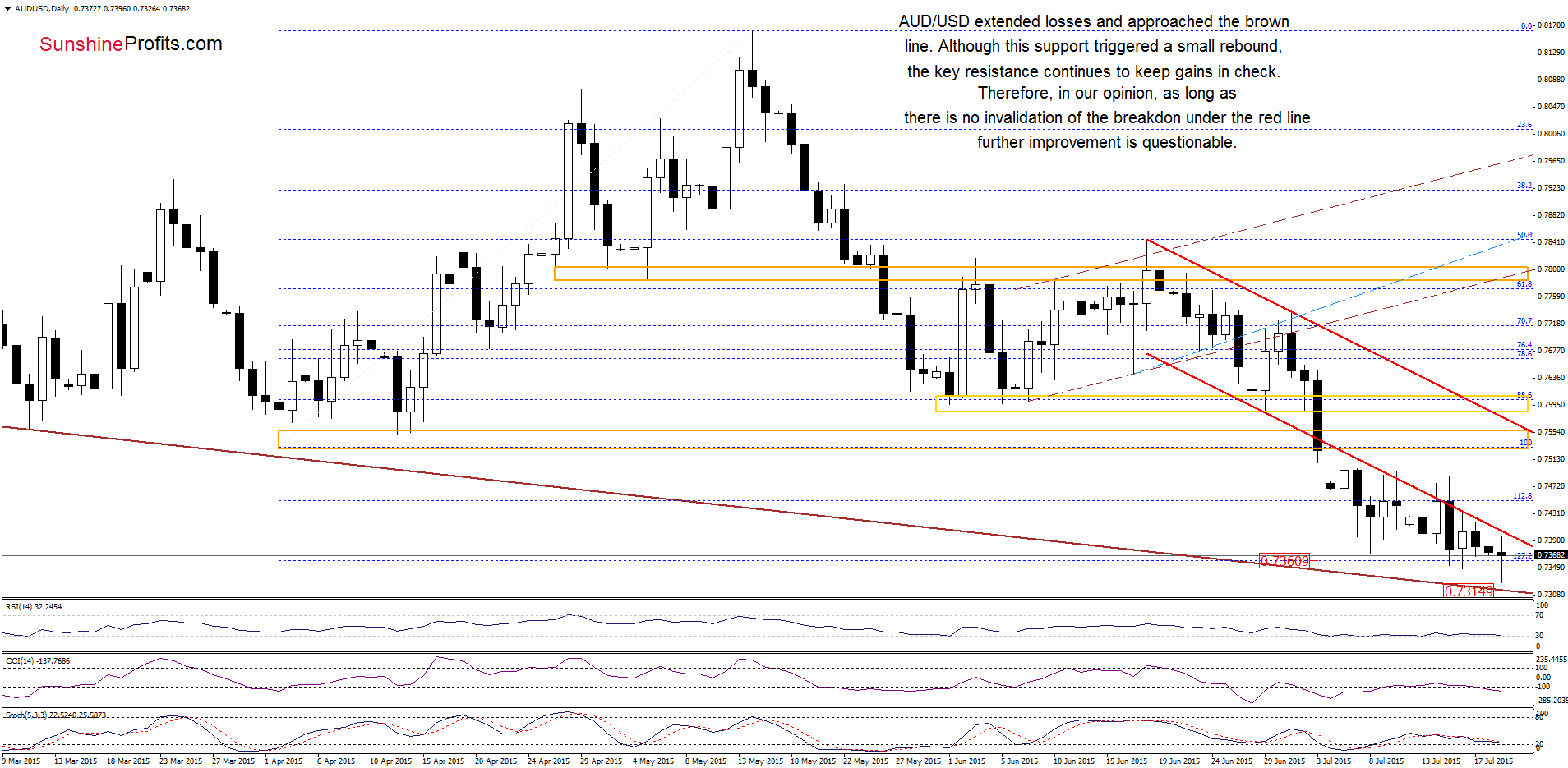The height and width of the screenshot is (768, 1568).
Task: Click the 27 May 2015 date label
Action: tap(917, 761)
